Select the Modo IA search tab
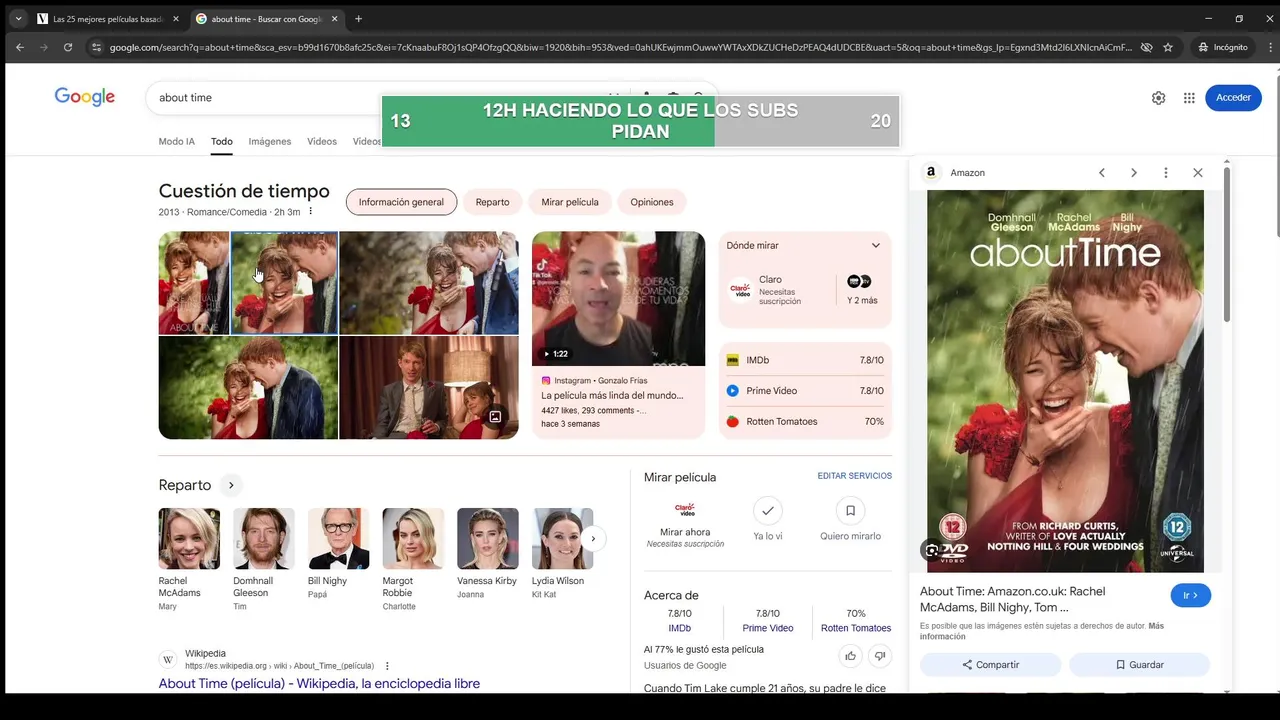 coord(177,141)
